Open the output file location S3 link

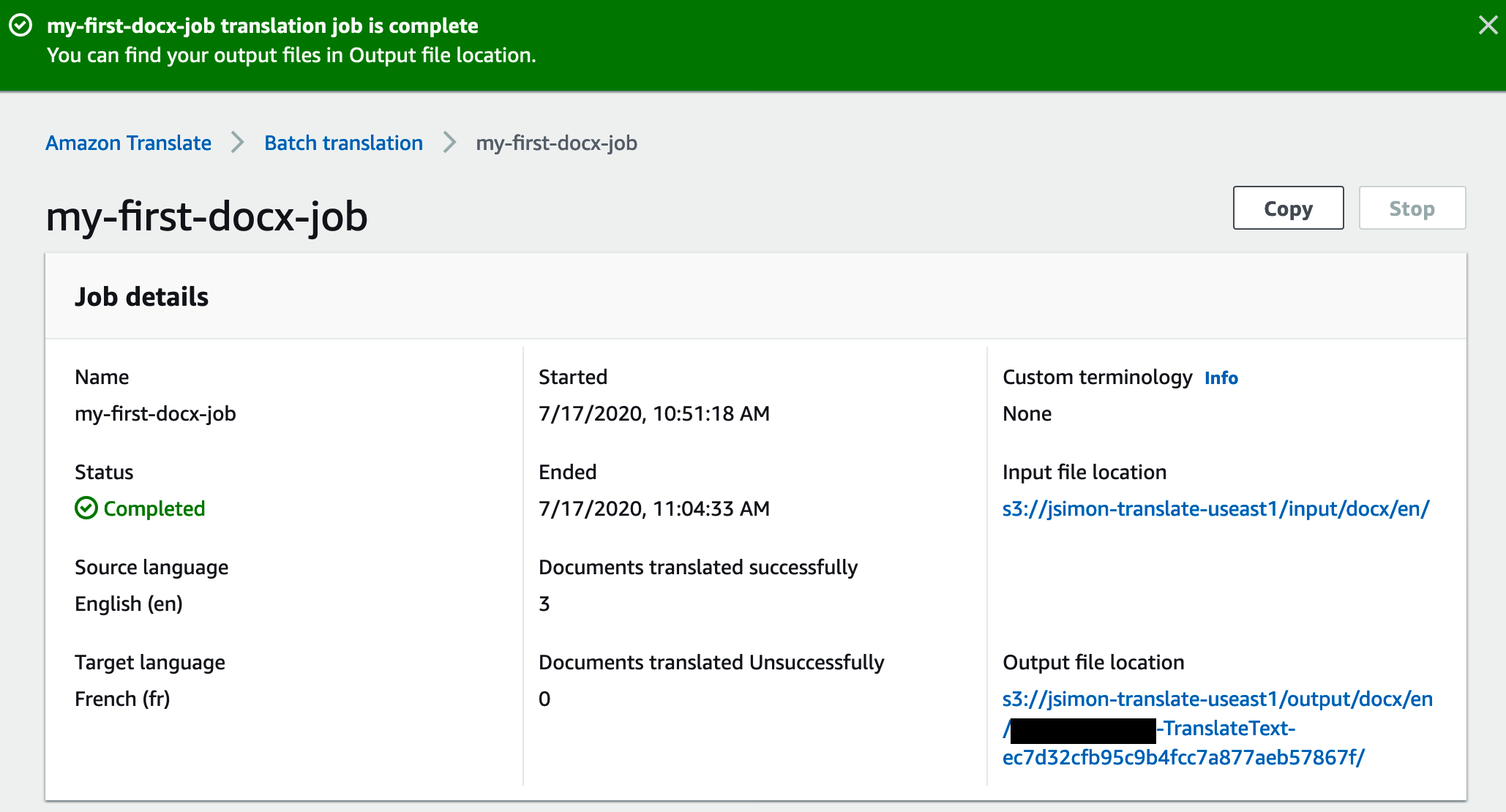pos(1217,699)
